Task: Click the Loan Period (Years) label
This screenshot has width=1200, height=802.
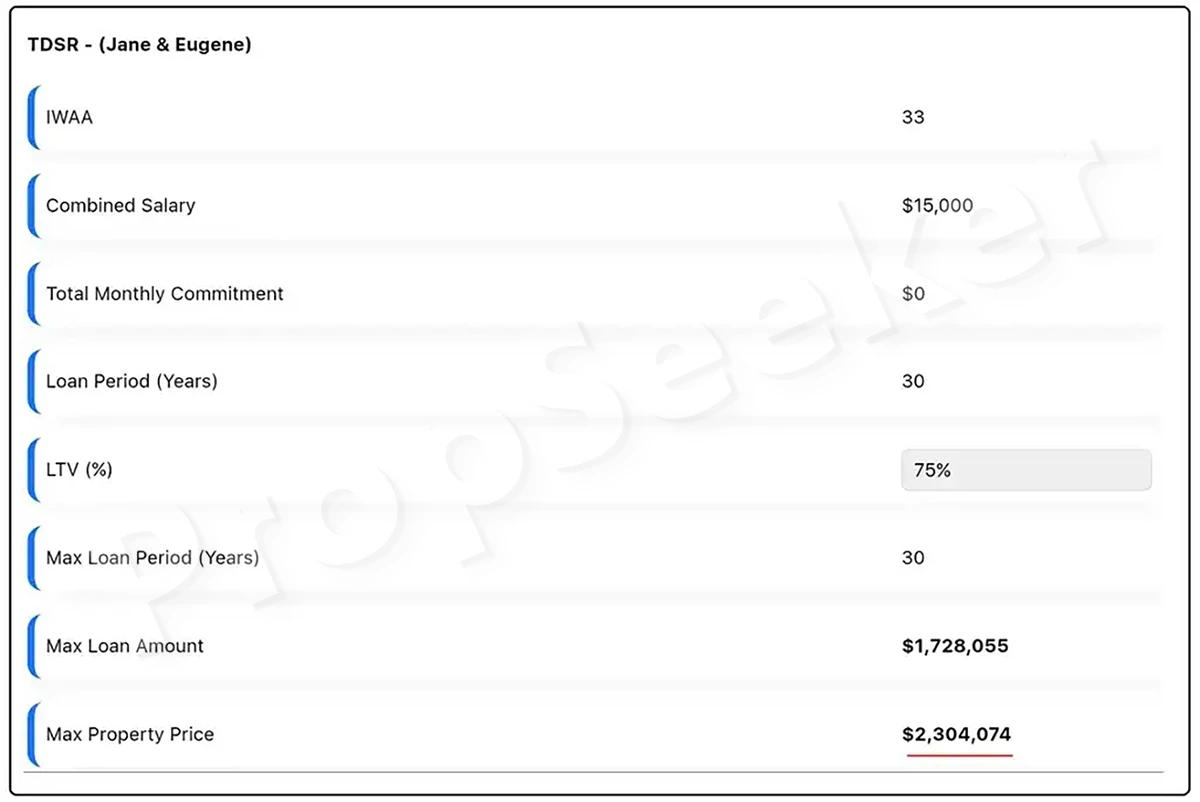Action: 132,381
